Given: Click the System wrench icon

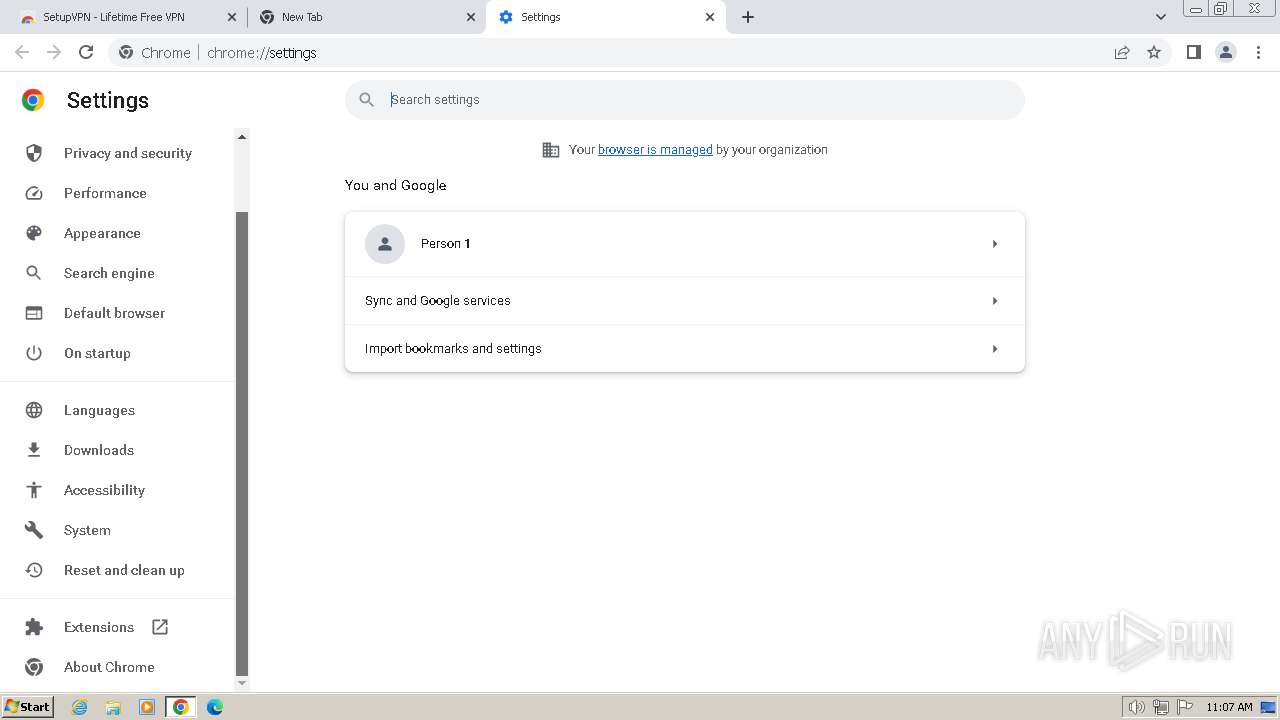Looking at the screenshot, I should point(34,530).
